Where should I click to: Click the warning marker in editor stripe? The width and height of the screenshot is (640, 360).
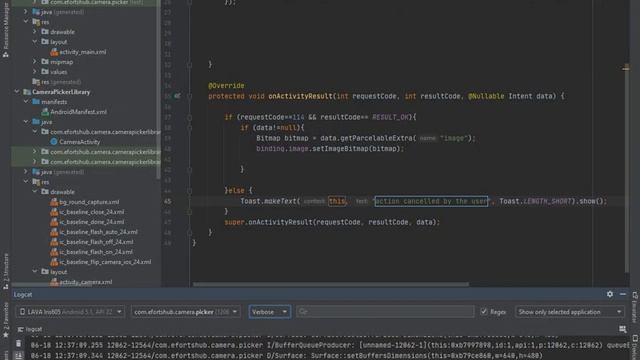[626, 68]
